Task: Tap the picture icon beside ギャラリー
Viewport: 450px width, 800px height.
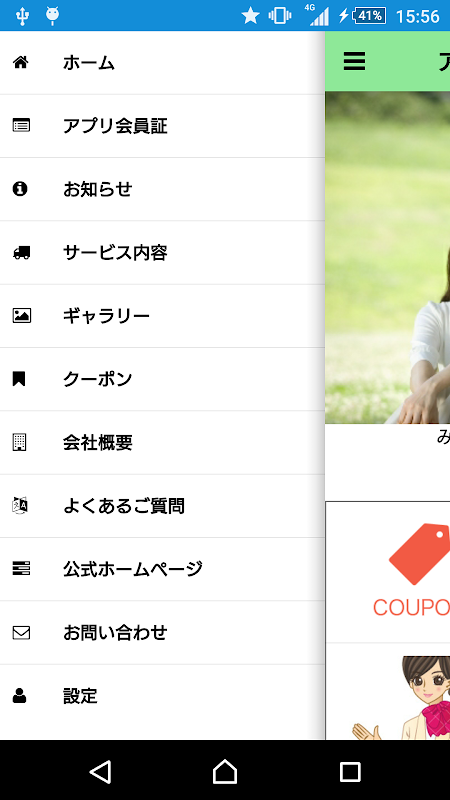Action: click(x=21, y=315)
